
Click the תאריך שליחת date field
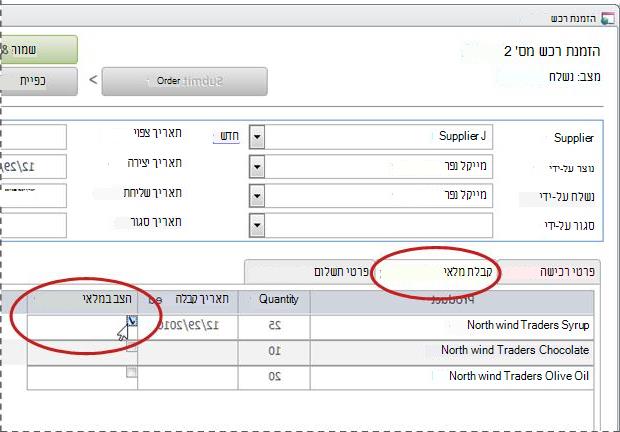pos(33,196)
